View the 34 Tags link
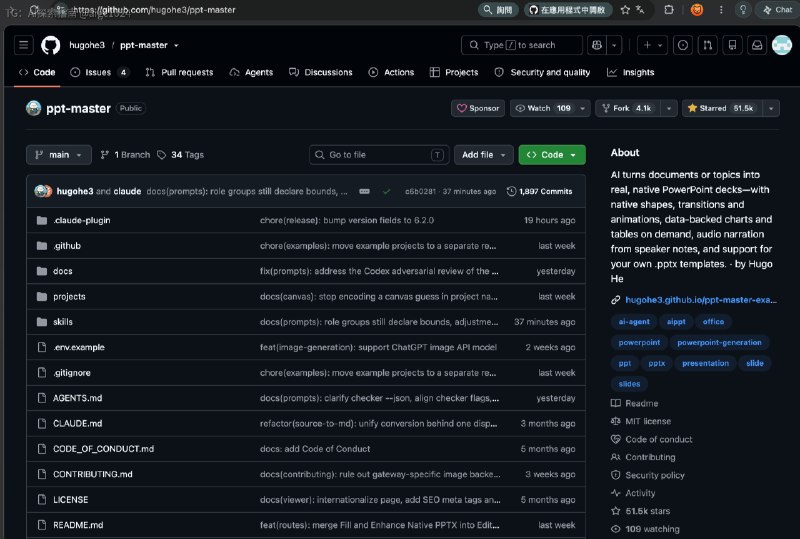The width and height of the screenshot is (800, 539). [180, 155]
